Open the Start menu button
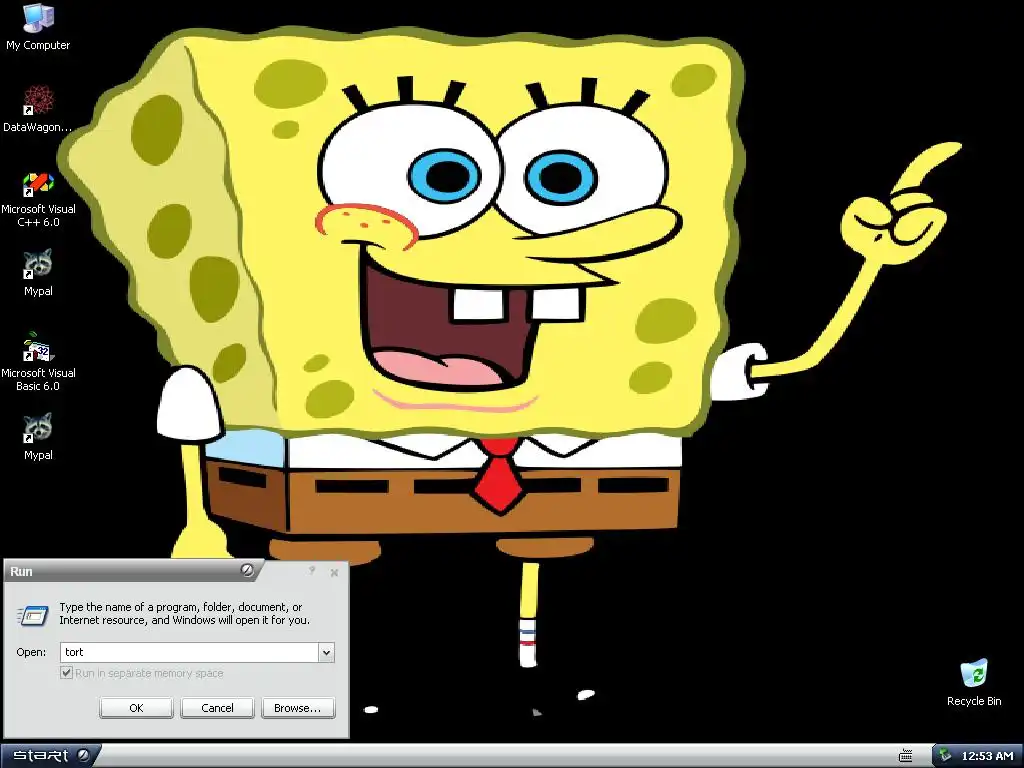 [x=49, y=756]
